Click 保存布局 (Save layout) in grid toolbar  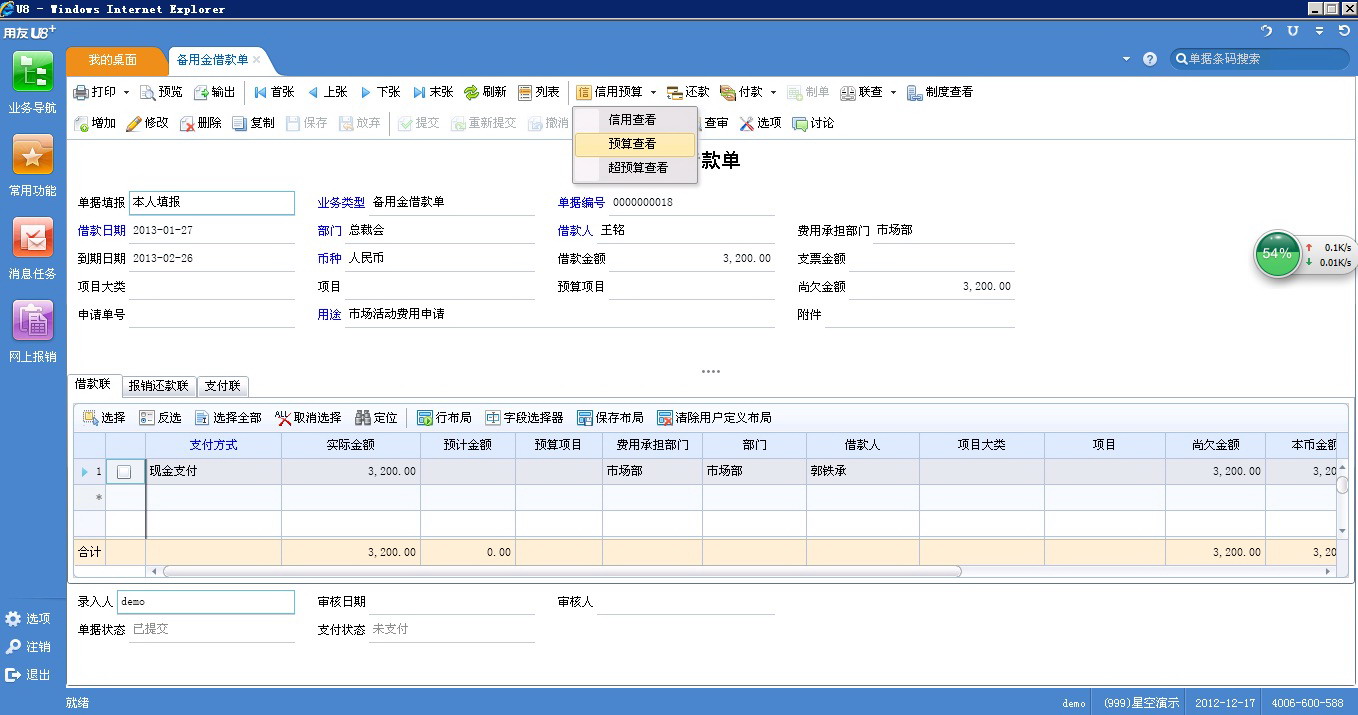click(610, 418)
